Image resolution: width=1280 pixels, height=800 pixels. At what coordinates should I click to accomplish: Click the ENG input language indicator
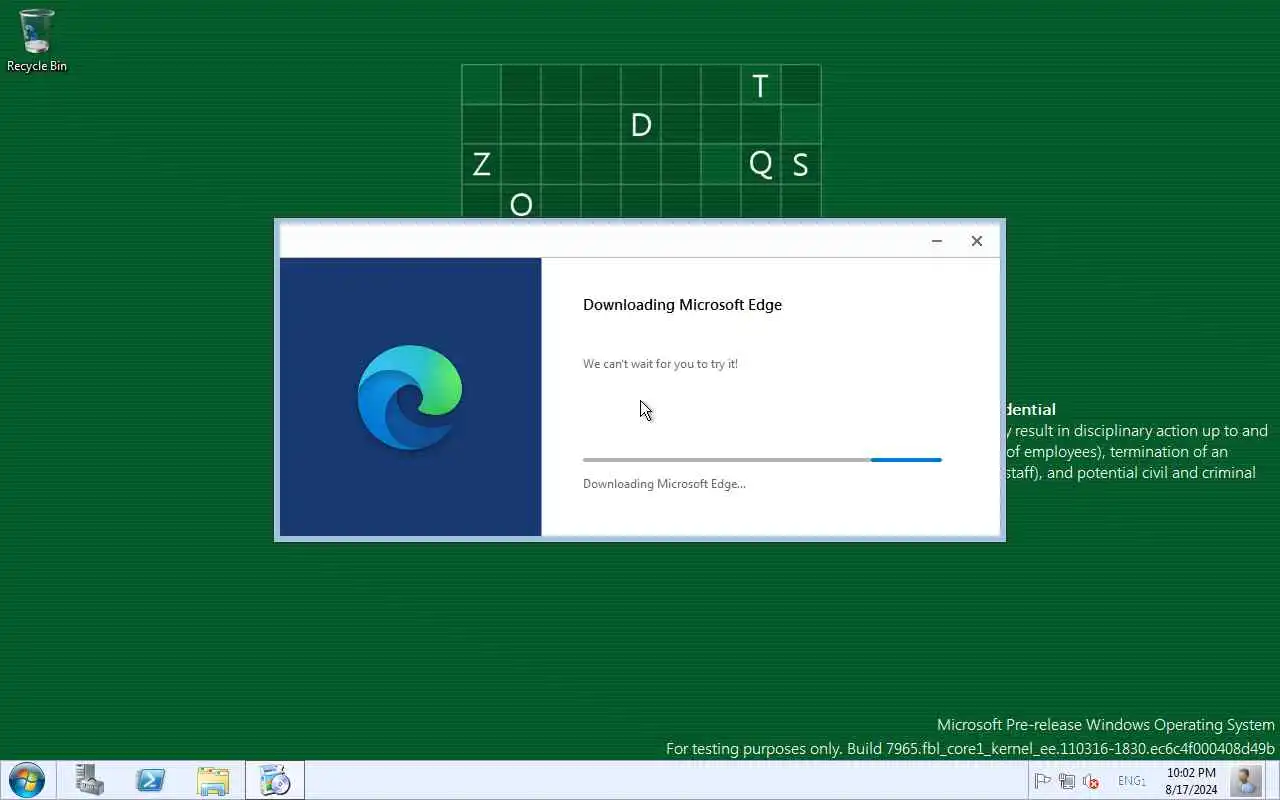(1131, 781)
